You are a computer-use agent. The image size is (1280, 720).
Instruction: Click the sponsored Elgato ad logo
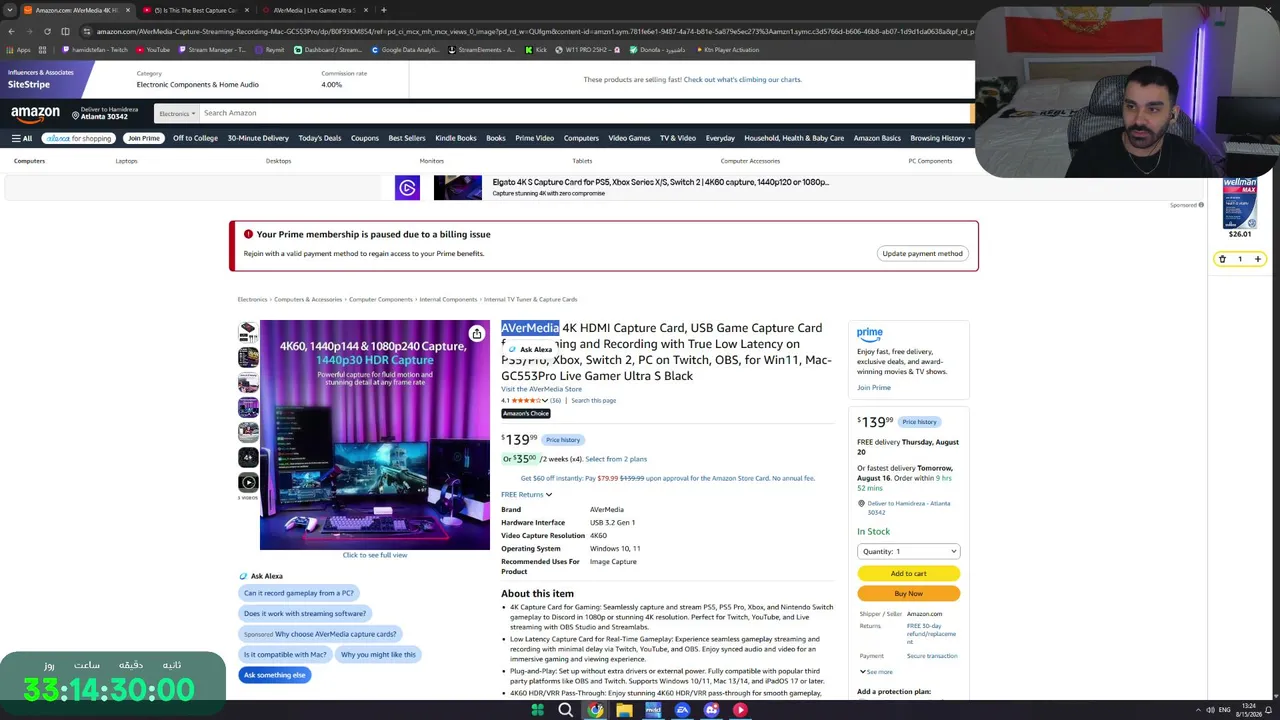click(407, 187)
